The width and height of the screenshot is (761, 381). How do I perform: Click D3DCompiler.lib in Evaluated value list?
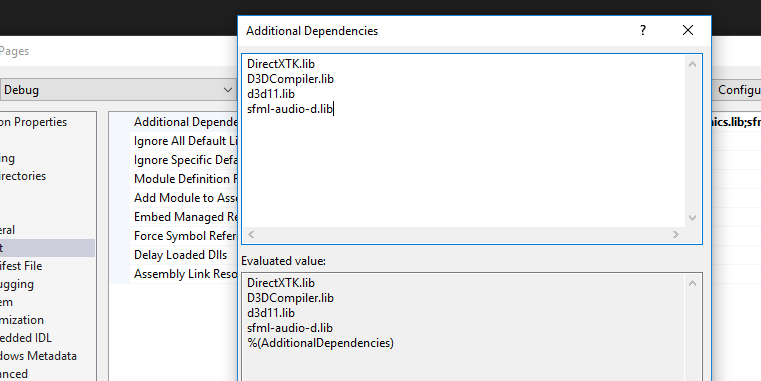(x=290, y=298)
